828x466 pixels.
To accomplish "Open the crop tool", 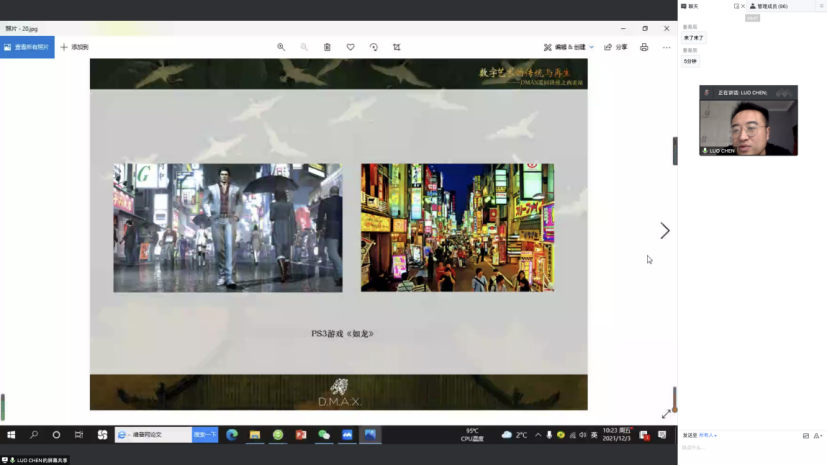I will 397,47.
